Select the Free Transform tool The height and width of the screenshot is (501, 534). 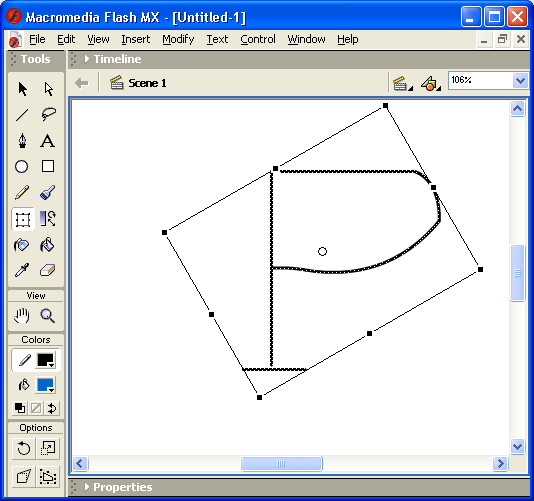[23, 219]
